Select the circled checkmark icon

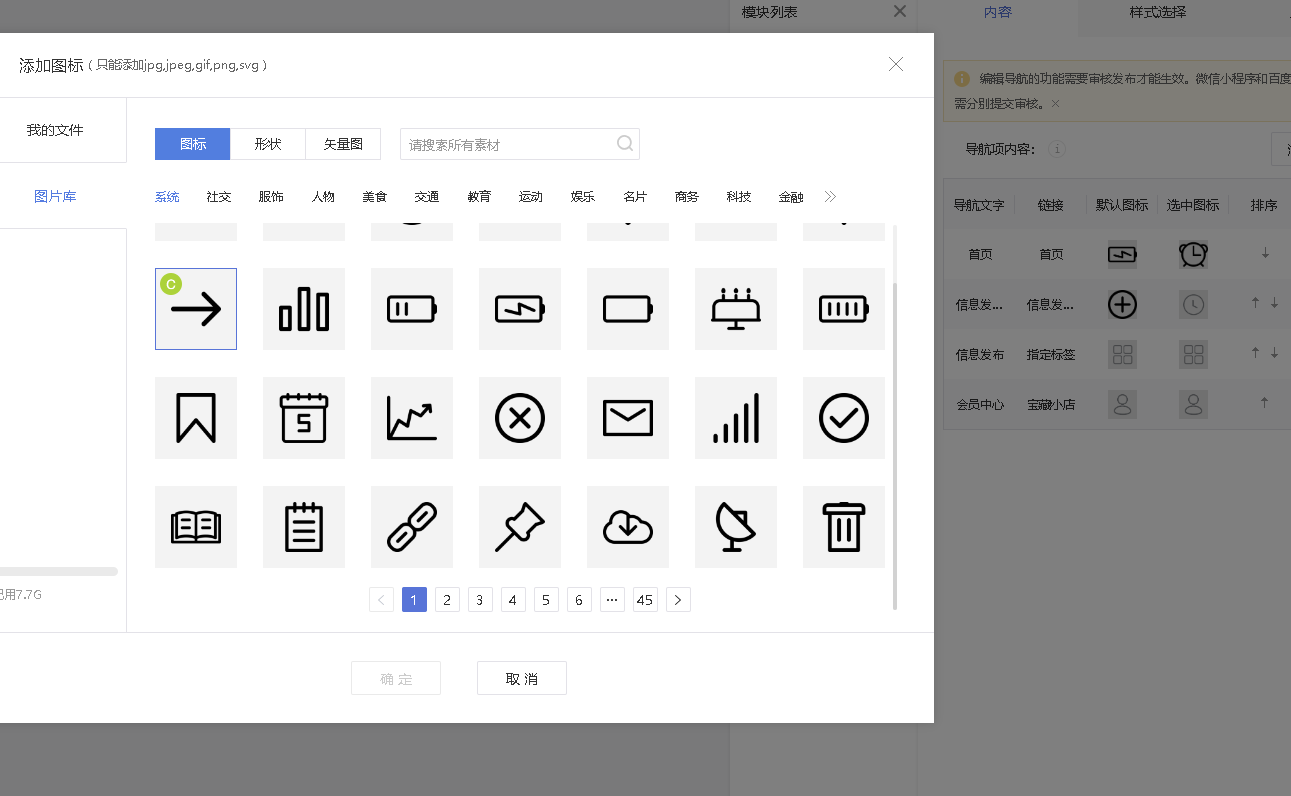[x=844, y=418]
